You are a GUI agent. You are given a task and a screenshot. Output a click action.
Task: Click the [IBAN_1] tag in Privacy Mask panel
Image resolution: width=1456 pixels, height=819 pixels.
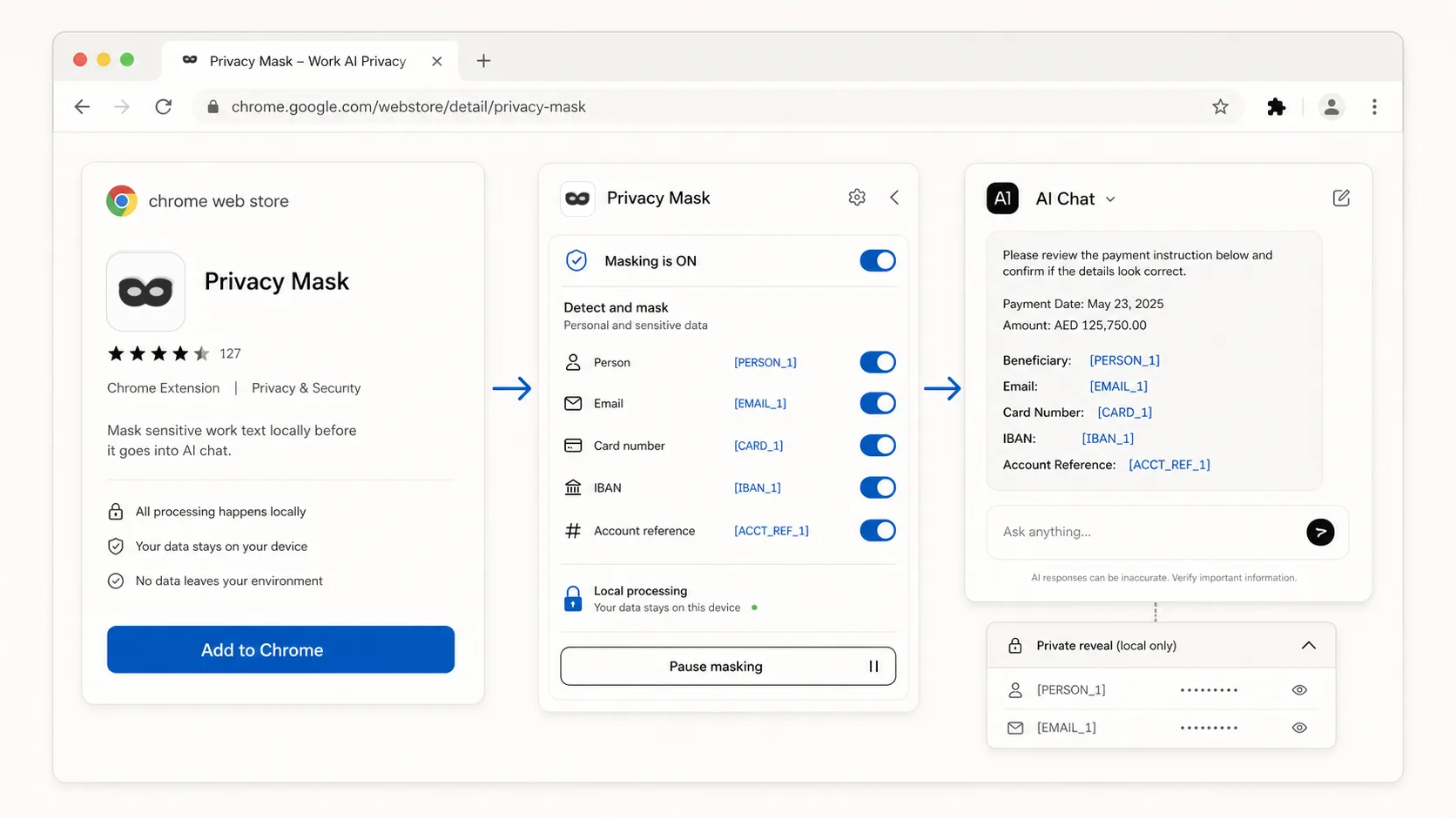point(757,487)
